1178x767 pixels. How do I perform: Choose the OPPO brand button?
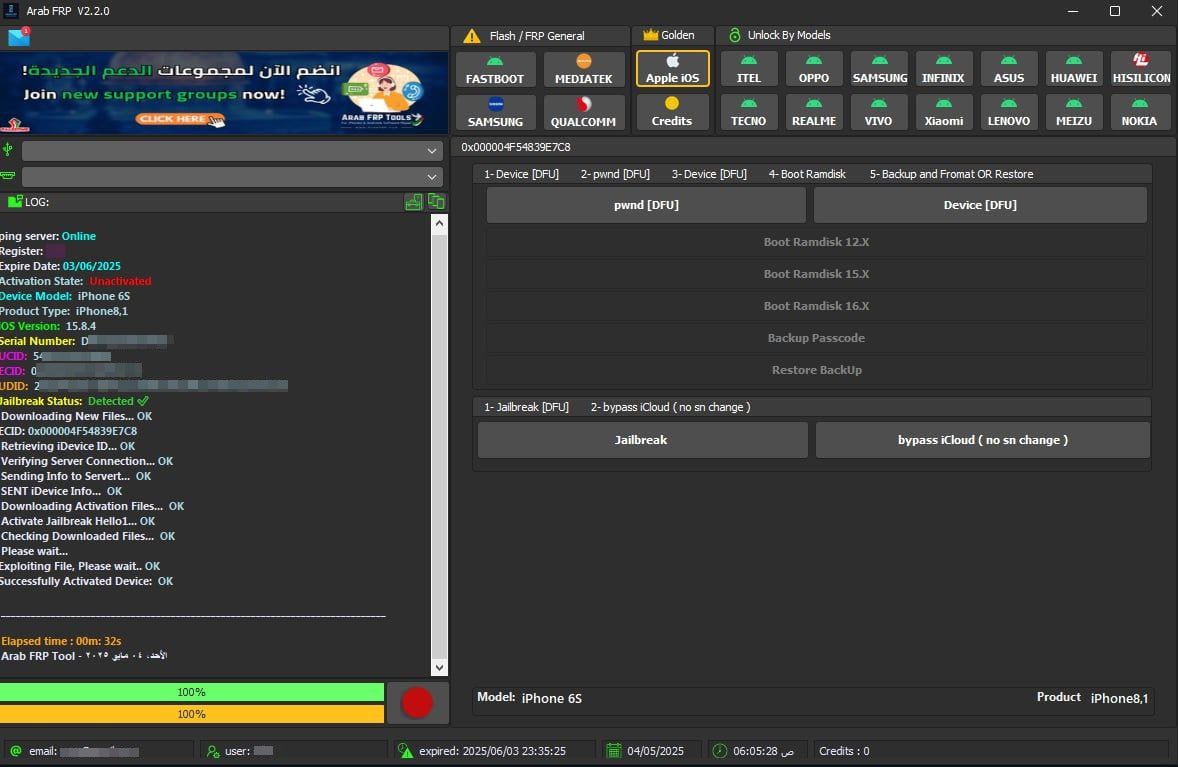pos(814,69)
